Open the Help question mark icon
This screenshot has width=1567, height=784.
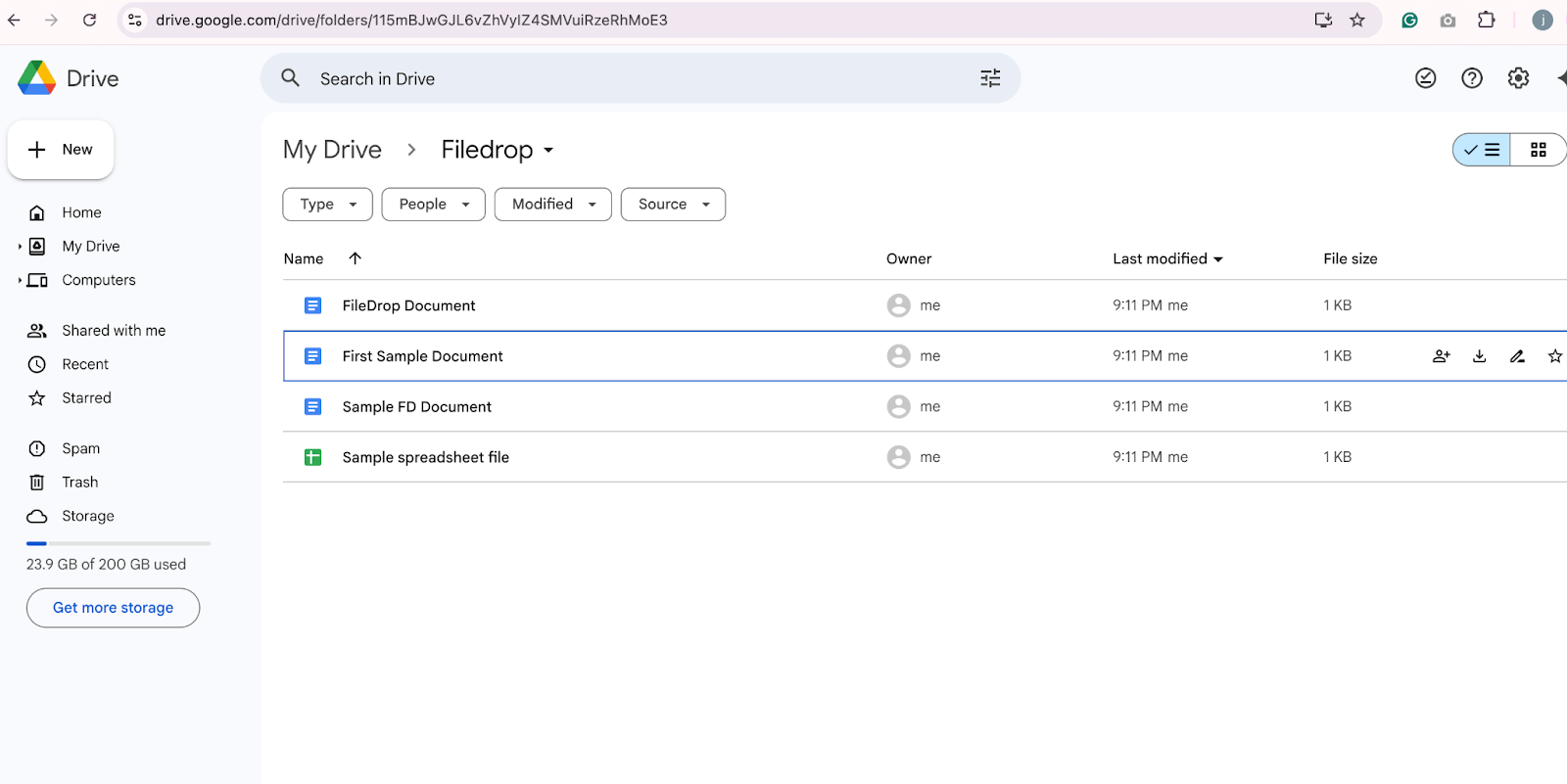(x=1472, y=78)
